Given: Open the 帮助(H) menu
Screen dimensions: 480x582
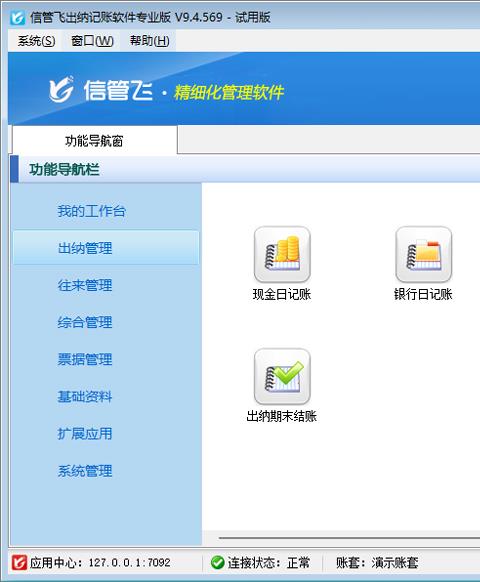Looking at the screenshot, I should point(150,40).
